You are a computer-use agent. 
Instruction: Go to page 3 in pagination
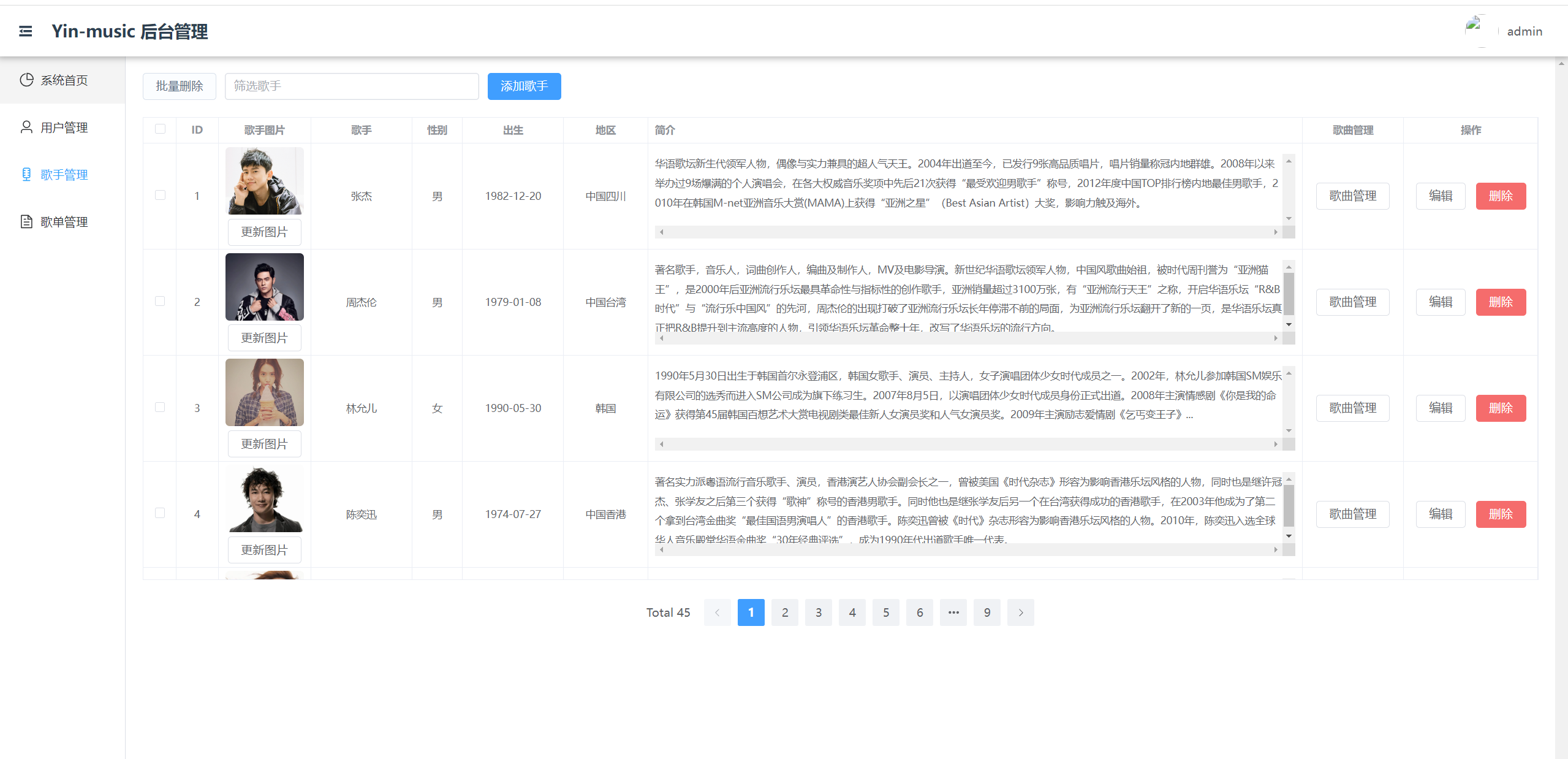click(x=818, y=612)
